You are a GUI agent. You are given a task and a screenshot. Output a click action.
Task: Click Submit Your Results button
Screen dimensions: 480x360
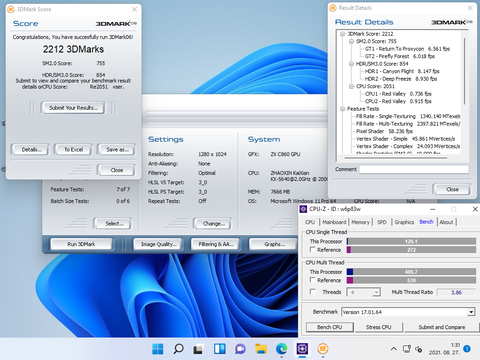coord(73,108)
